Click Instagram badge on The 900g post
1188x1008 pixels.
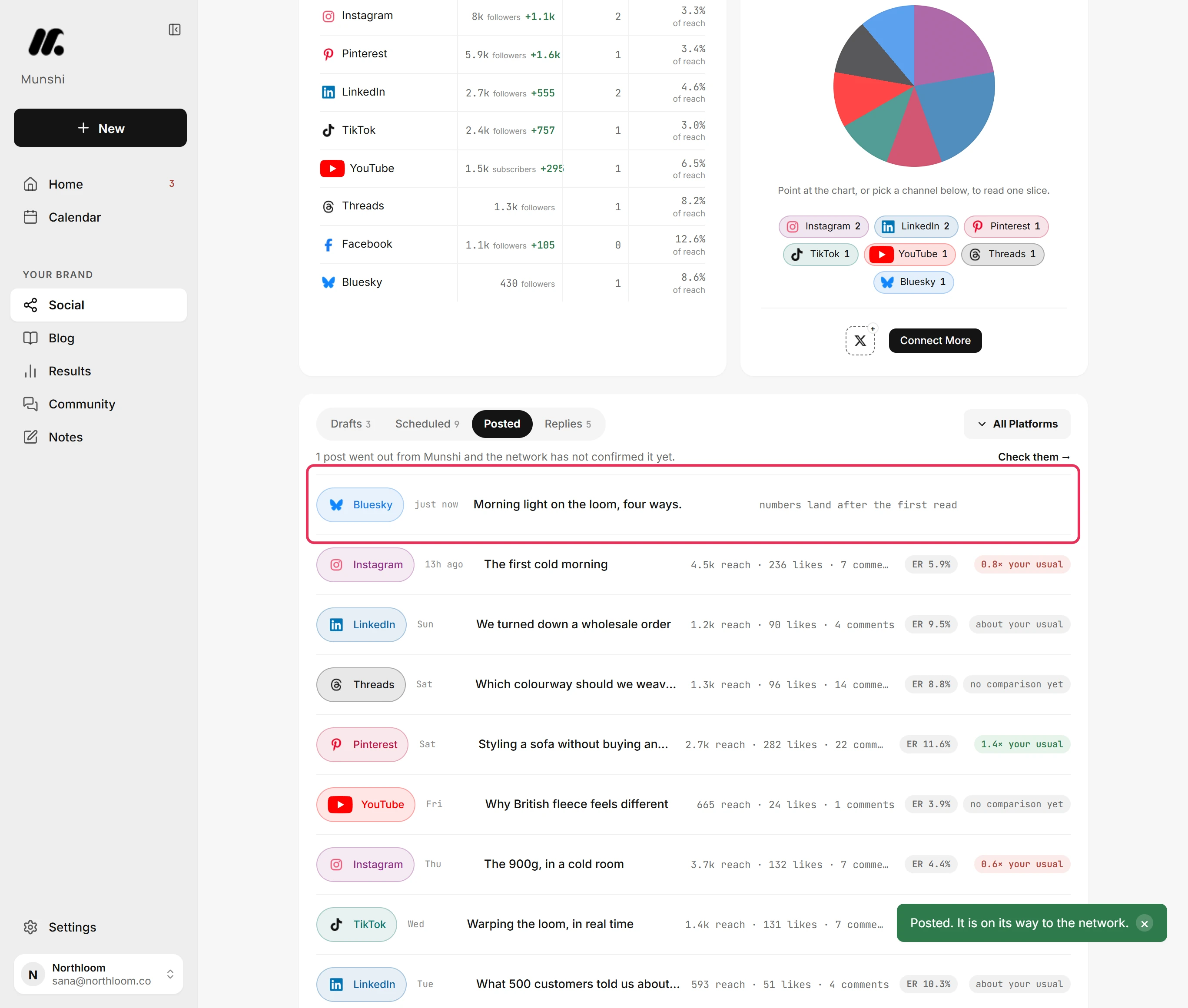click(365, 865)
